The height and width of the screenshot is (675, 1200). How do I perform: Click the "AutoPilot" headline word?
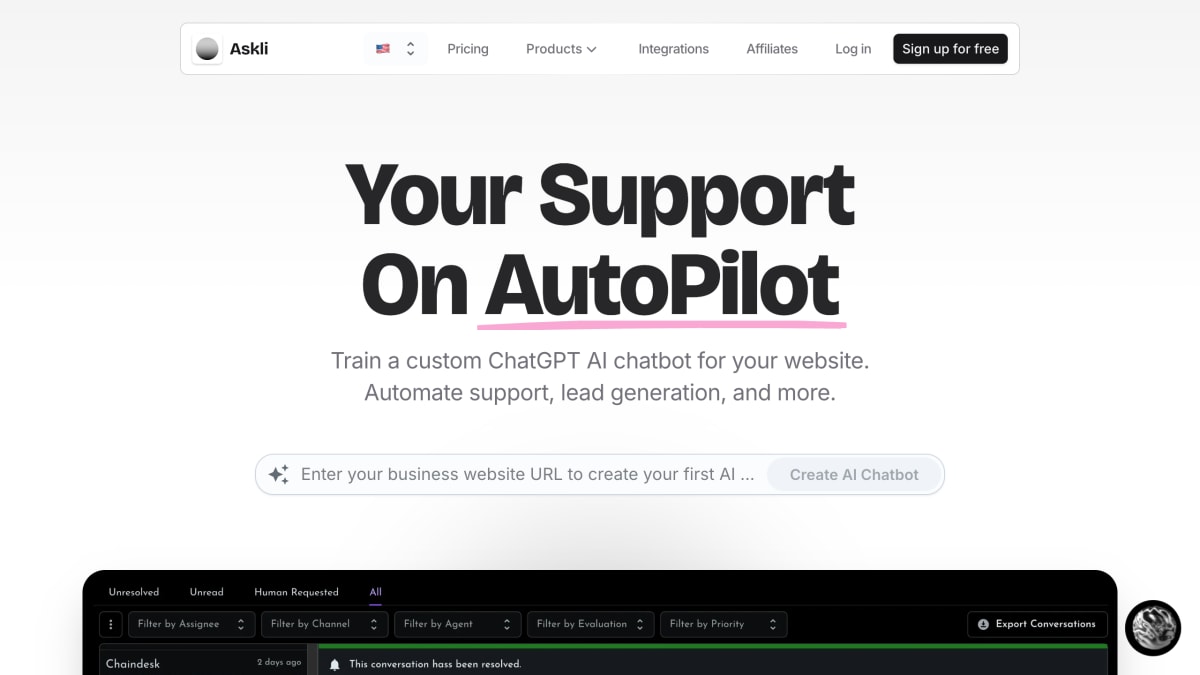pyautogui.click(x=661, y=284)
